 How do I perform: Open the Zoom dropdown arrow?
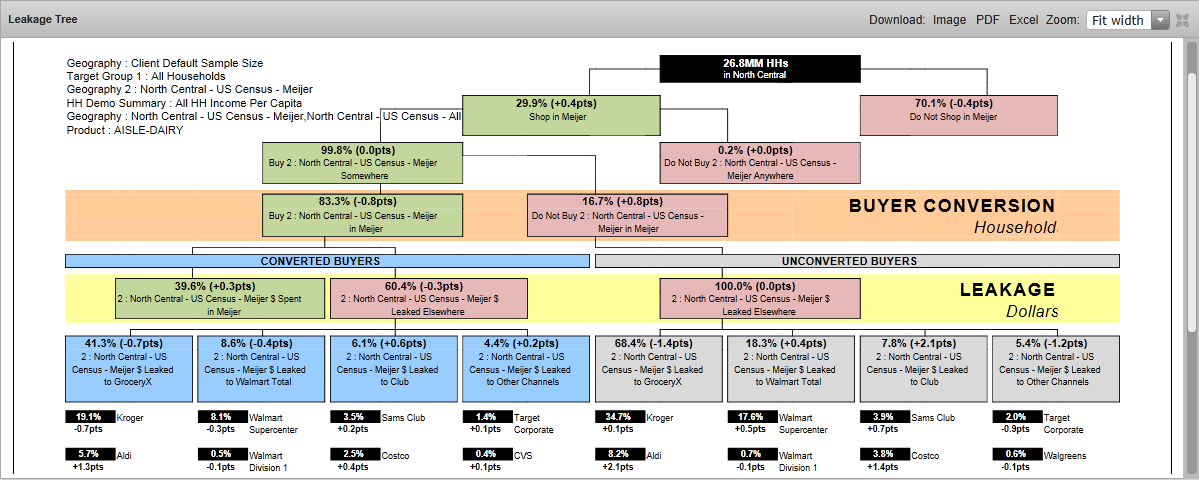(x=1160, y=20)
